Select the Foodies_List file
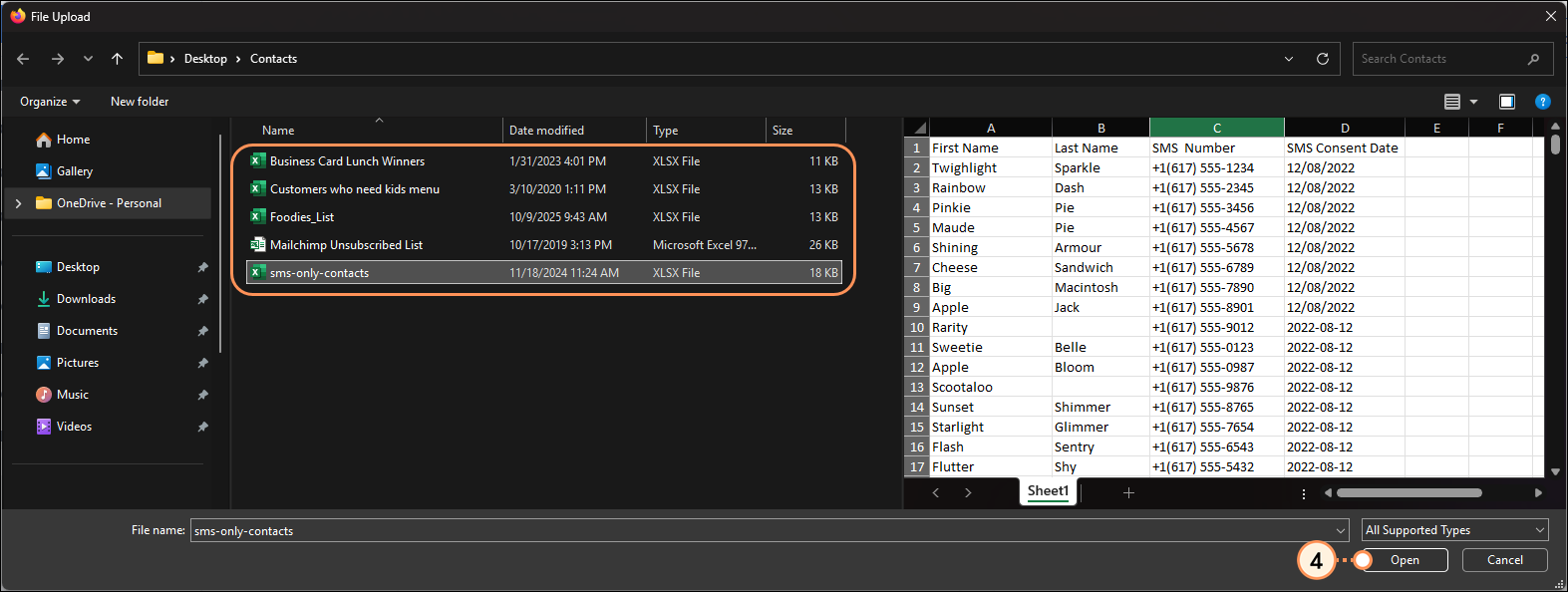Screen dimensions: 1568x592 point(544,217)
